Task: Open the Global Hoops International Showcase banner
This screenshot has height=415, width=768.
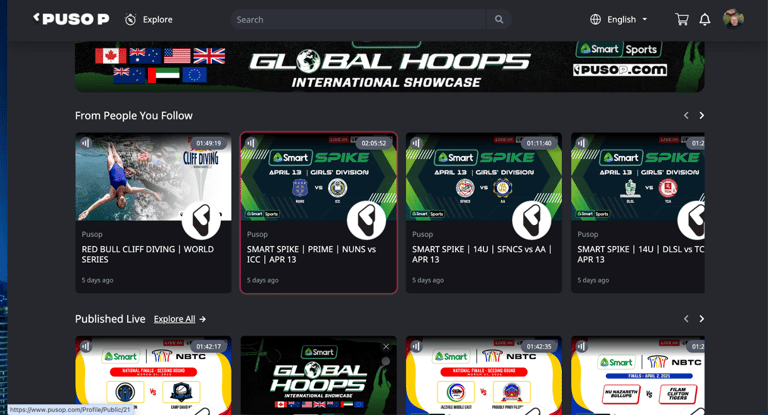Action: pyautogui.click(x=389, y=67)
